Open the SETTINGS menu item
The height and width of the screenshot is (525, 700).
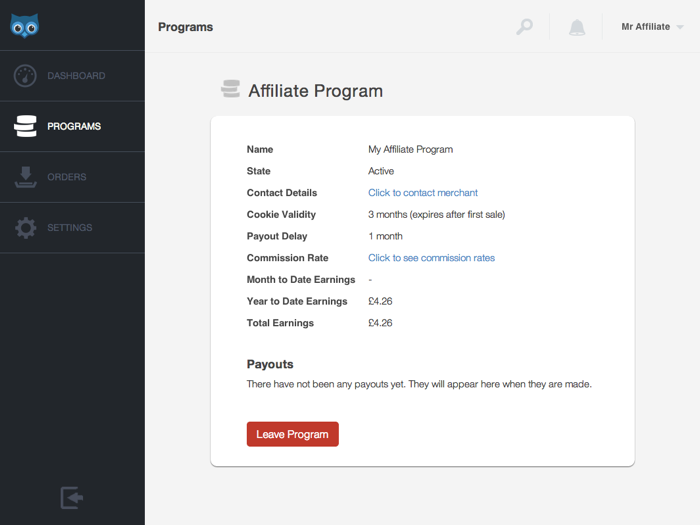72,228
